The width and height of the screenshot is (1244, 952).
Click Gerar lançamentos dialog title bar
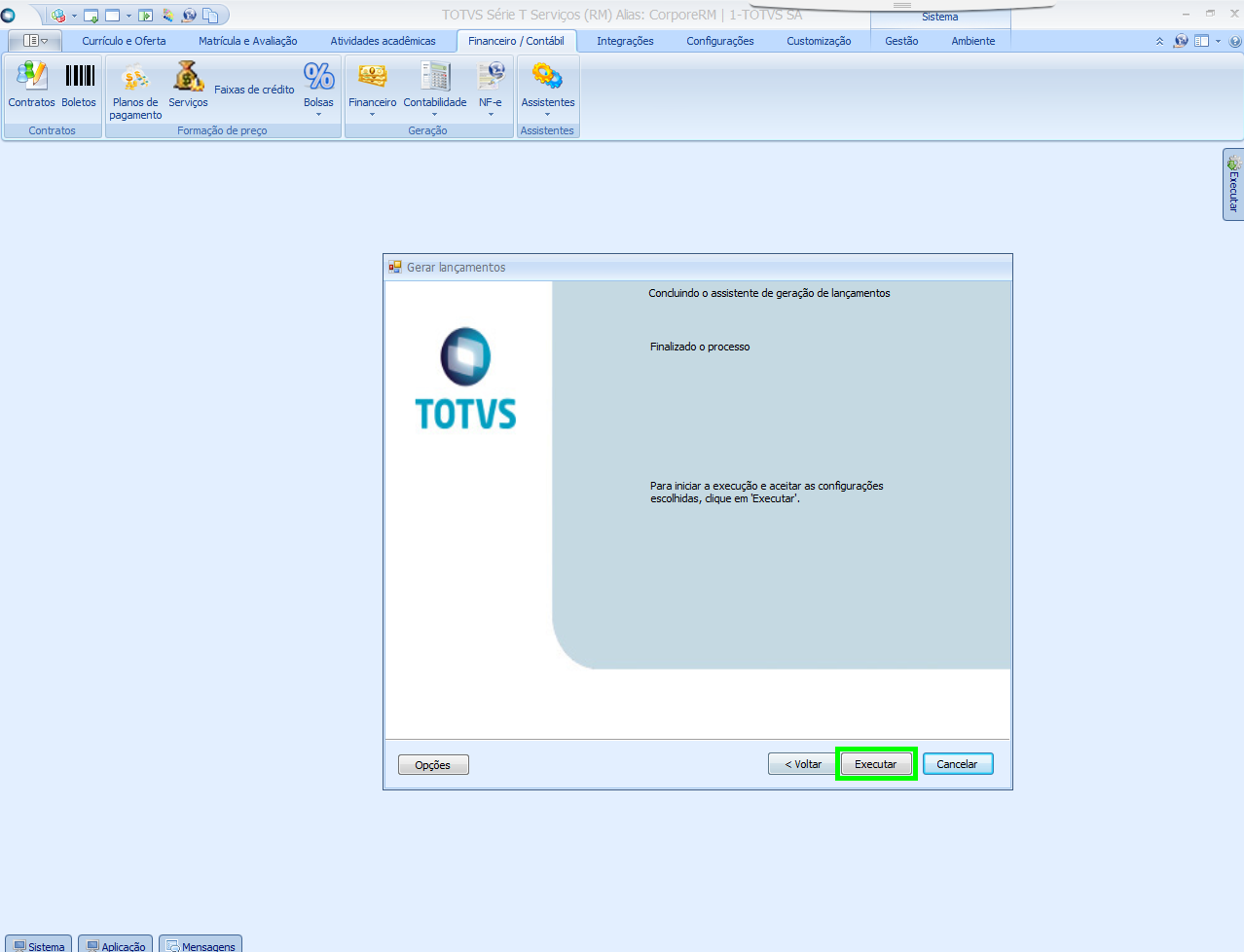point(698,268)
